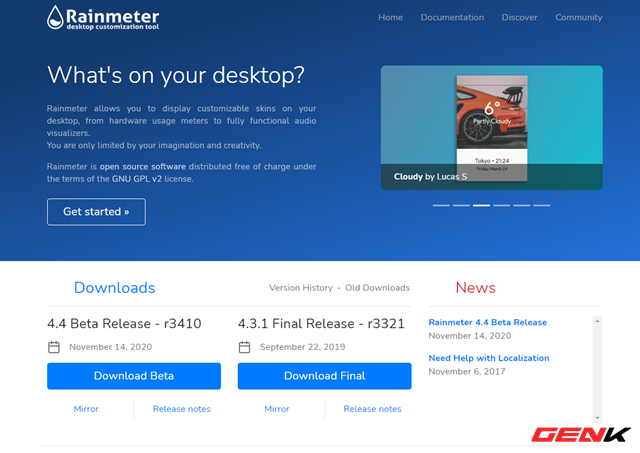Click the Rainmeter raindrop logo
Image resolution: width=640 pixels, height=453 pixels.
[55, 17]
